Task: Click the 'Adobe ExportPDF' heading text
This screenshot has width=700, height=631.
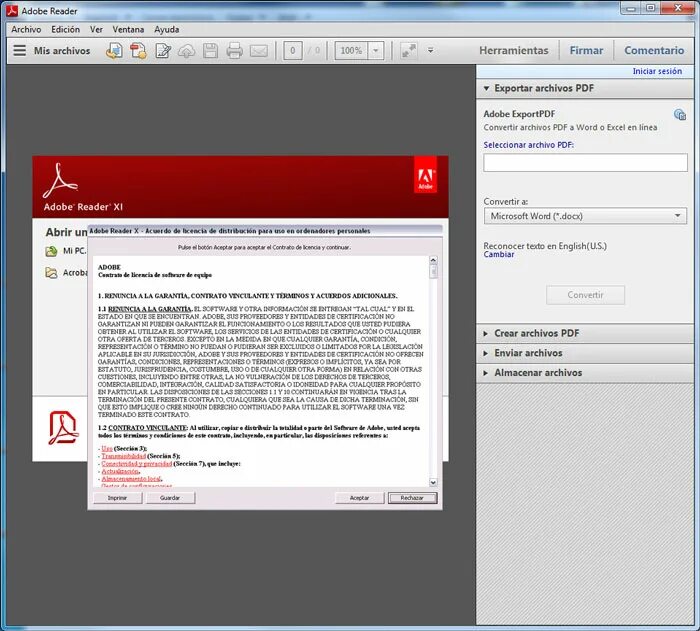Action: tap(519, 114)
